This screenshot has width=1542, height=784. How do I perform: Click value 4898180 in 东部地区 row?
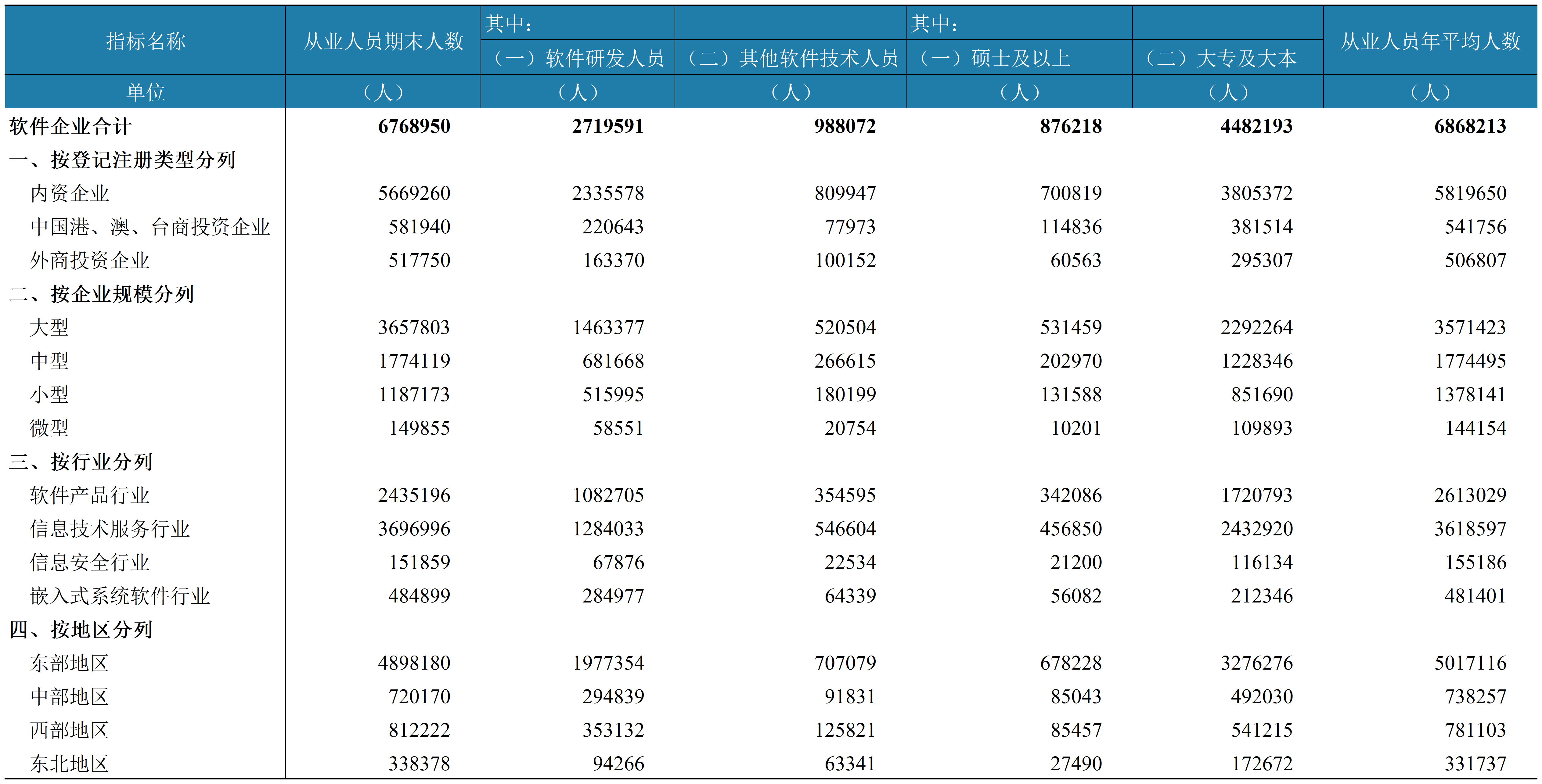point(414,663)
